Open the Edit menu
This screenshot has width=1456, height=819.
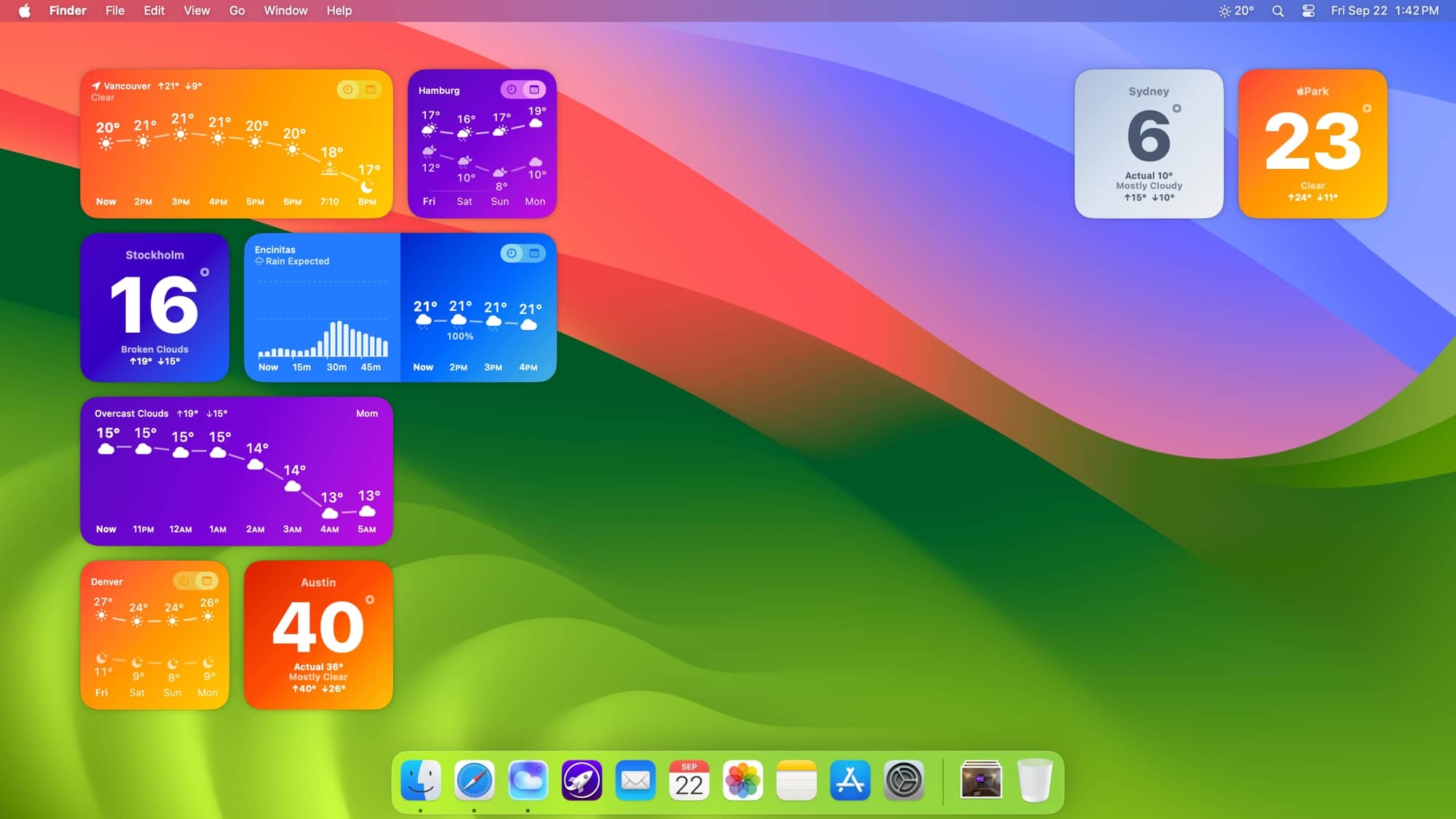[154, 10]
